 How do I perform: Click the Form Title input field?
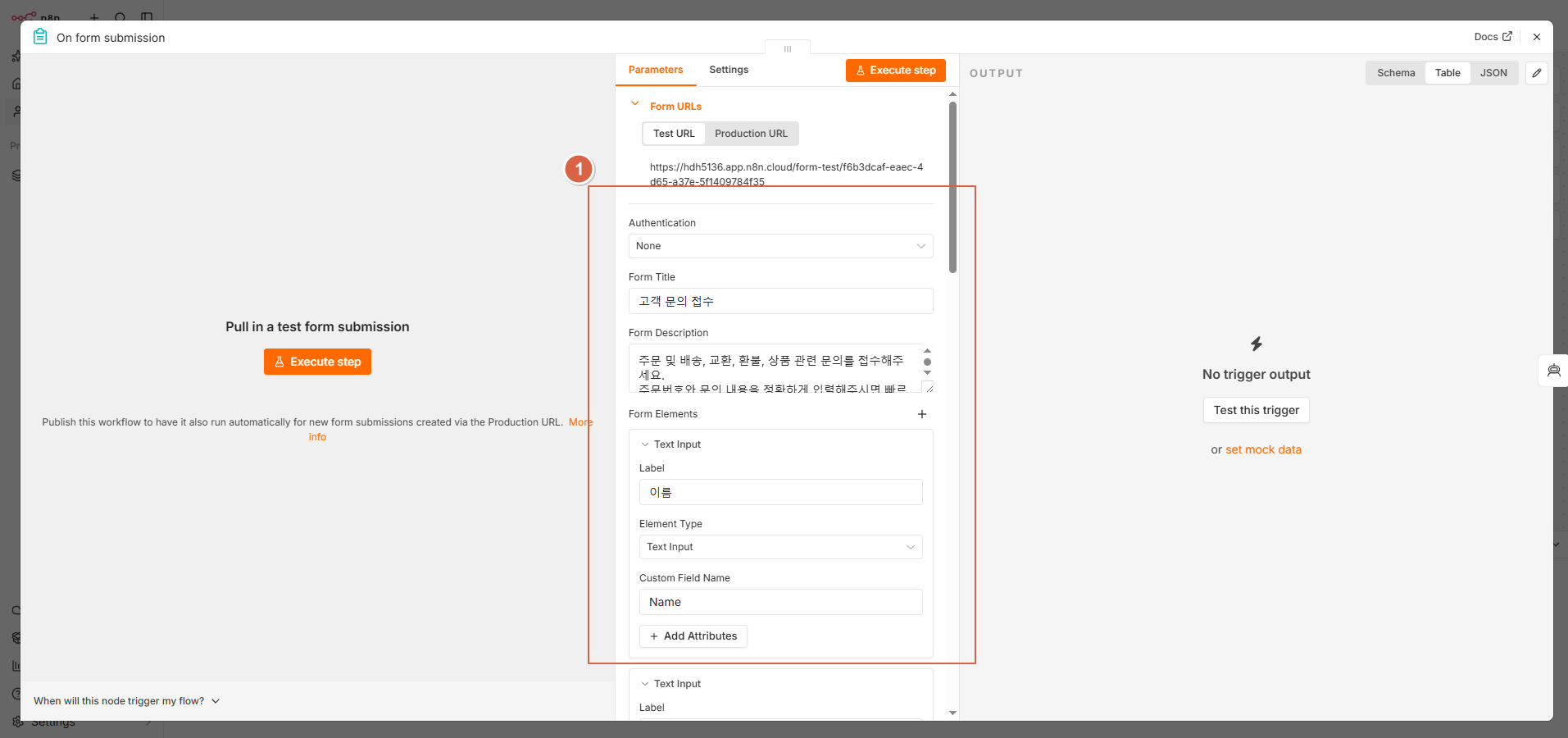point(780,301)
